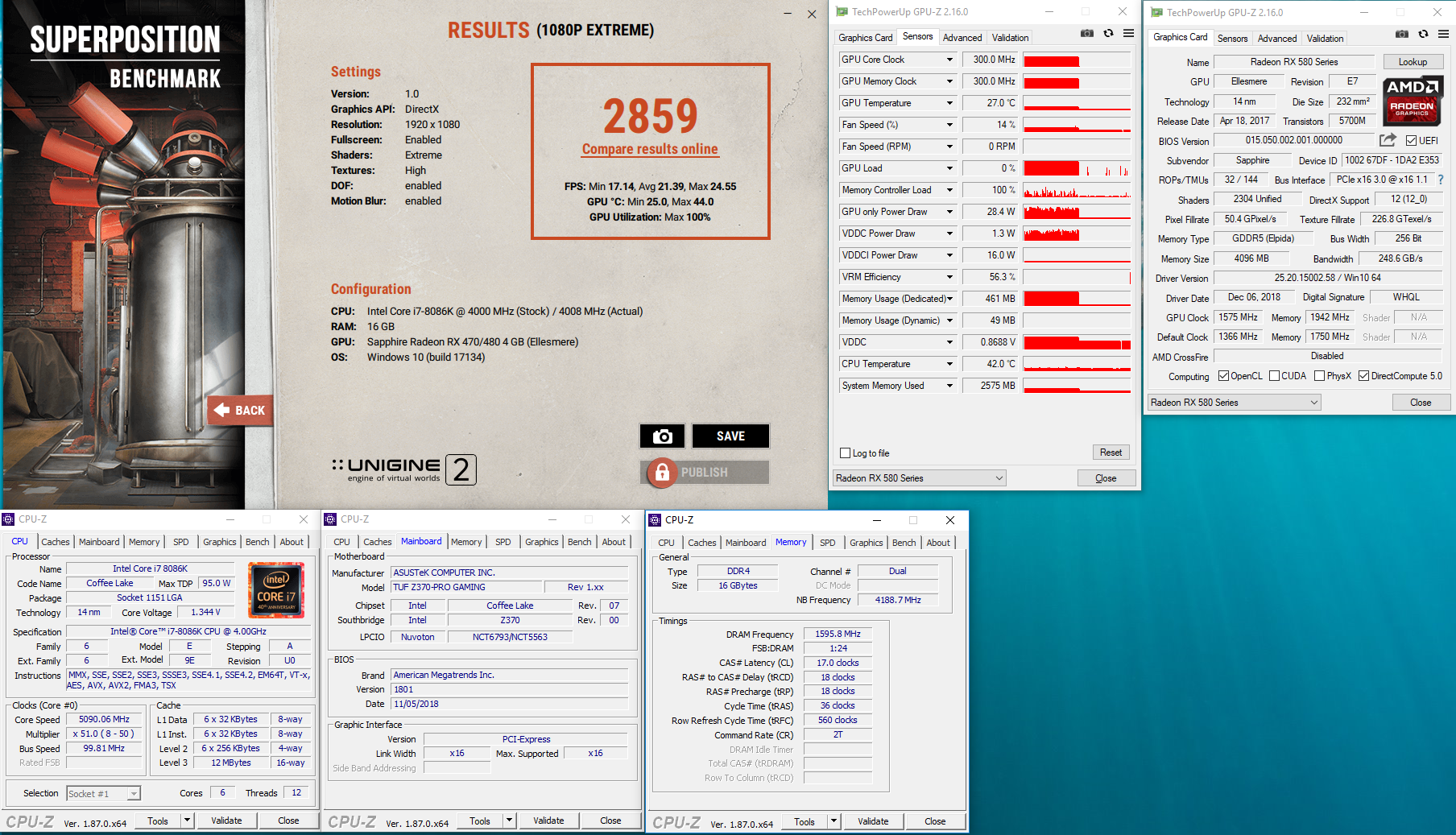Click the Lookup button in GPU-Z
This screenshot has height=835, width=1456.
(1413, 62)
